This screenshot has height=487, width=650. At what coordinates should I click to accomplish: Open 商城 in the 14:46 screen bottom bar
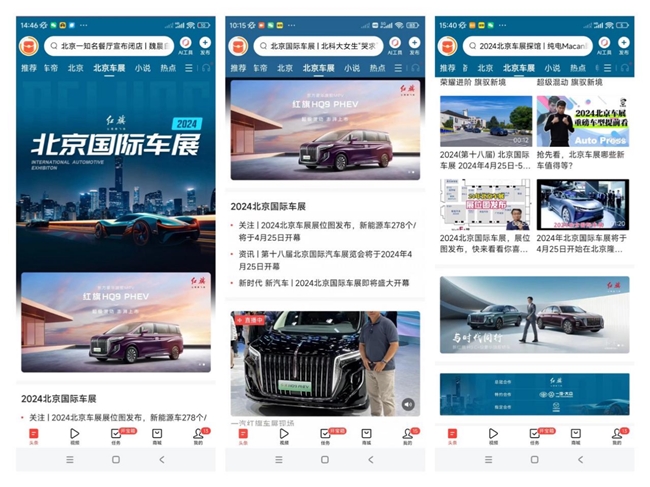click(x=157, y=436)
